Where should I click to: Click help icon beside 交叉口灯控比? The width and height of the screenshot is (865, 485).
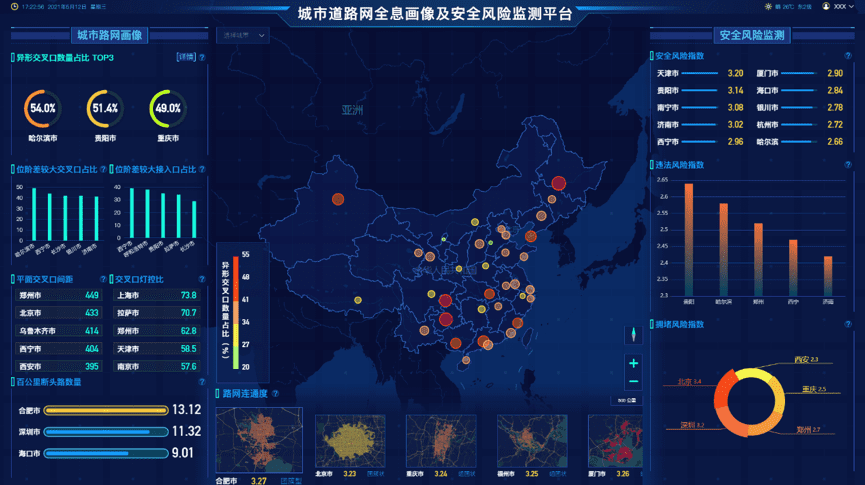click(x=202, y=279)
